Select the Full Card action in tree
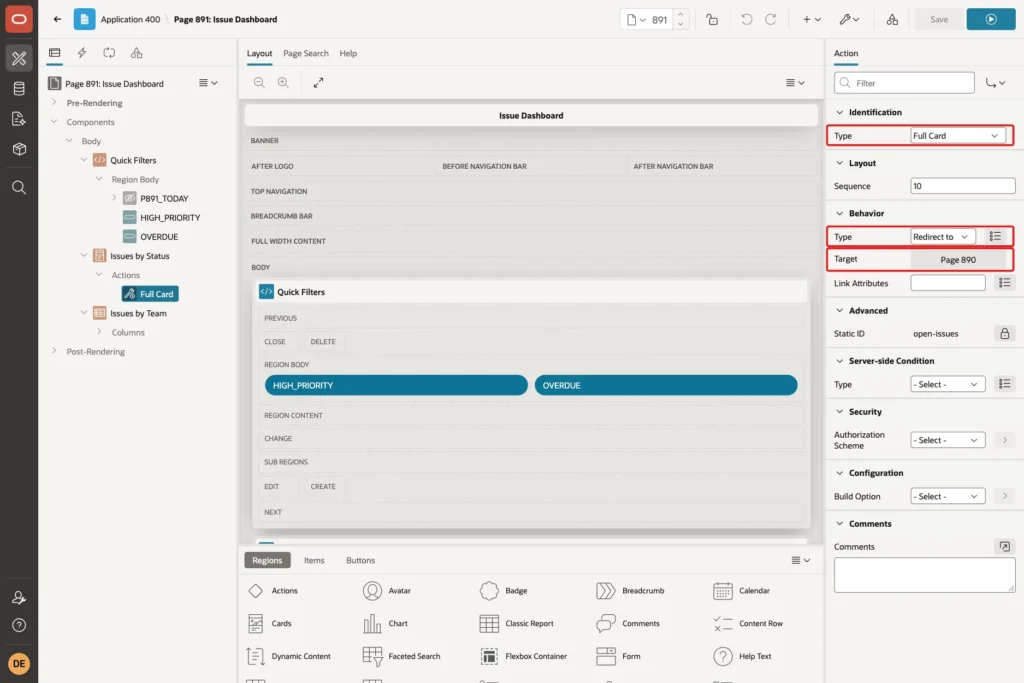 tap(150, 294)
